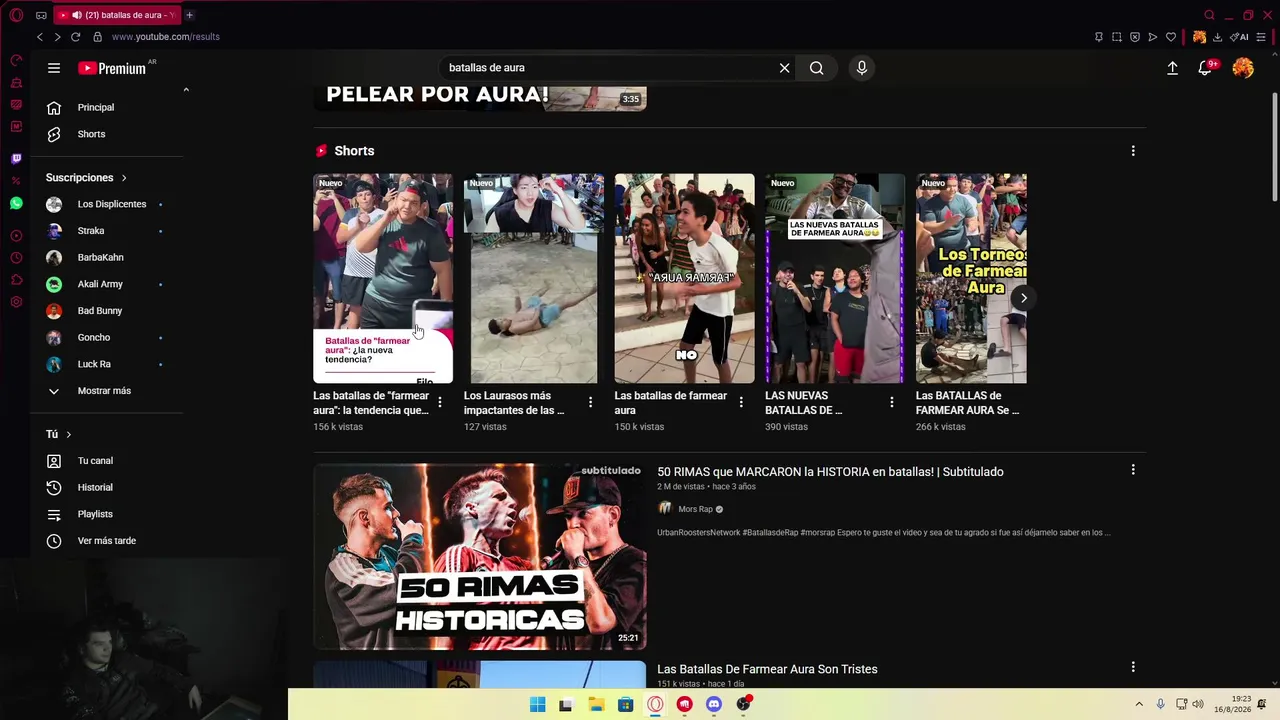Go forward with the browser forward arrow
This screenshot has width=1280, height=720.
57,37
